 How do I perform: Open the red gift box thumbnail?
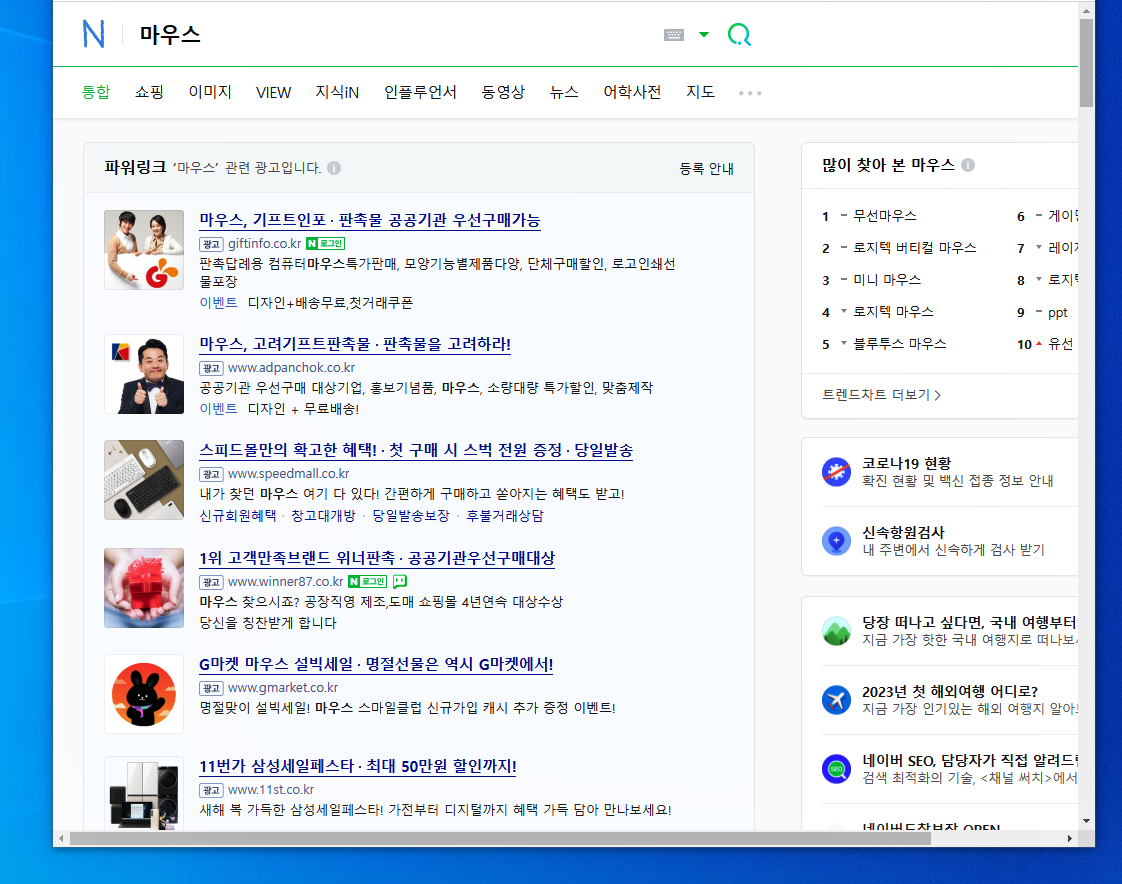pos(144,588)
